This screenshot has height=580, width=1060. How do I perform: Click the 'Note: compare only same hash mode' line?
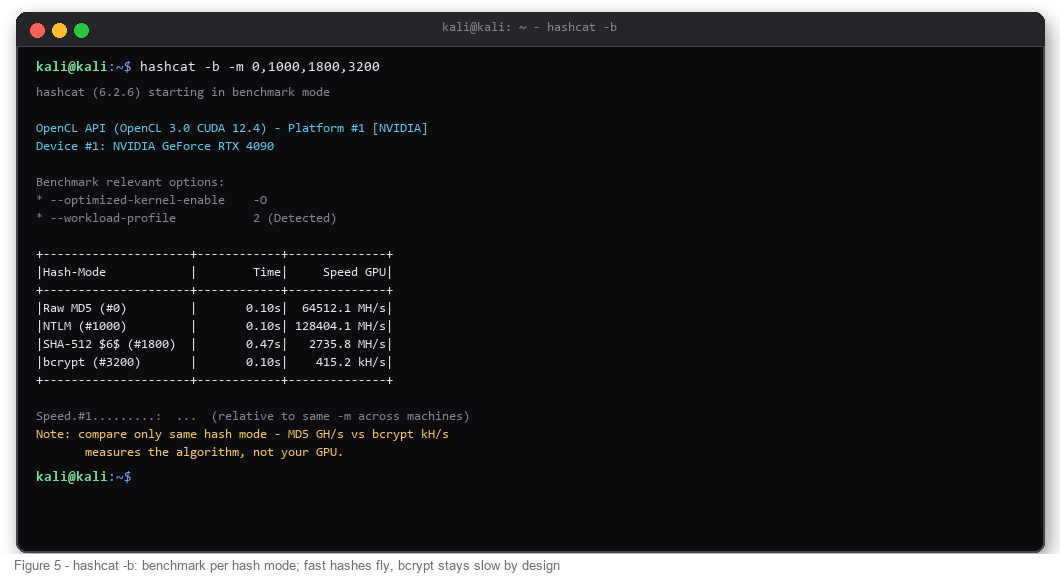point(242,434)
